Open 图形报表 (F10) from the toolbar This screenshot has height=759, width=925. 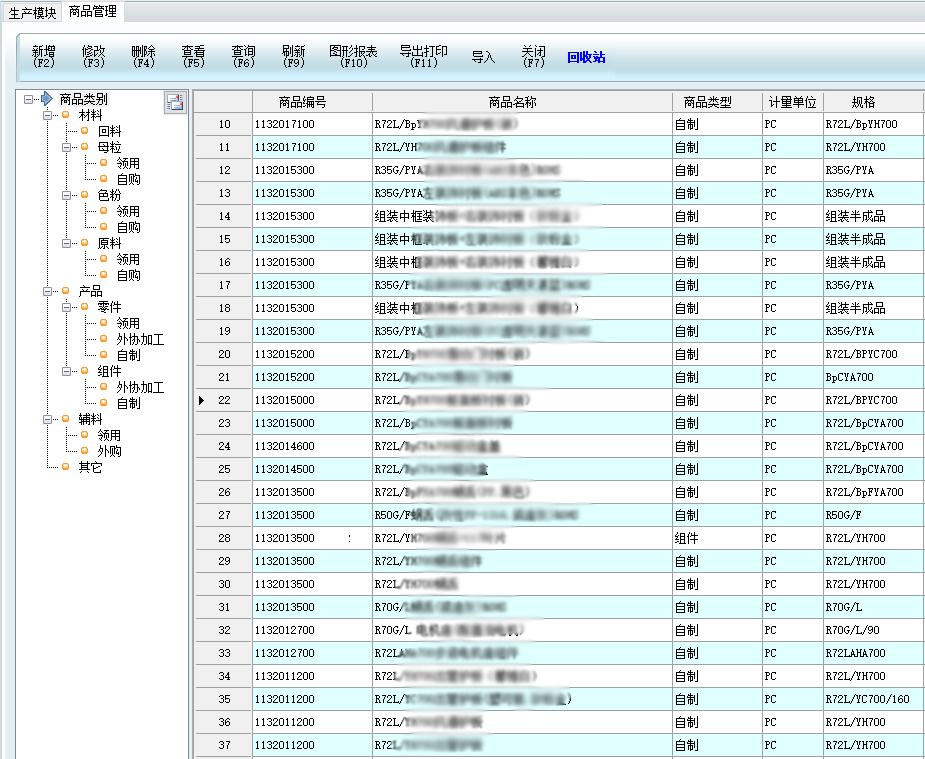coord(353,57)
